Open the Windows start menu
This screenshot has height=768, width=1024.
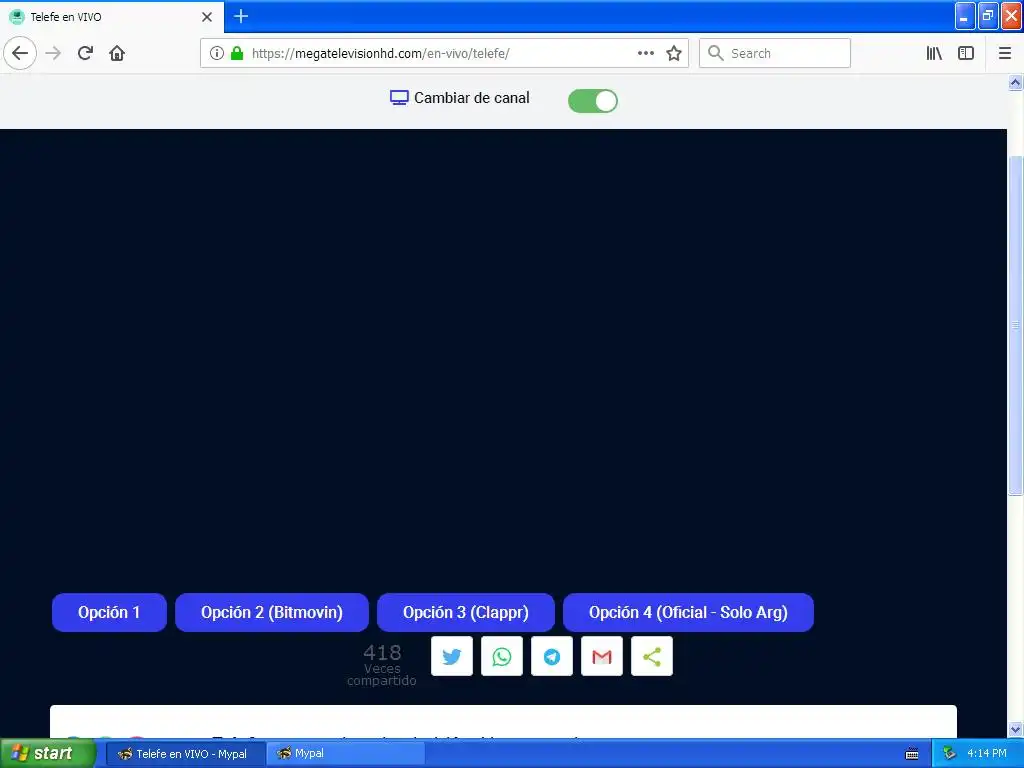pyautogui.click(x=47, y=753)
